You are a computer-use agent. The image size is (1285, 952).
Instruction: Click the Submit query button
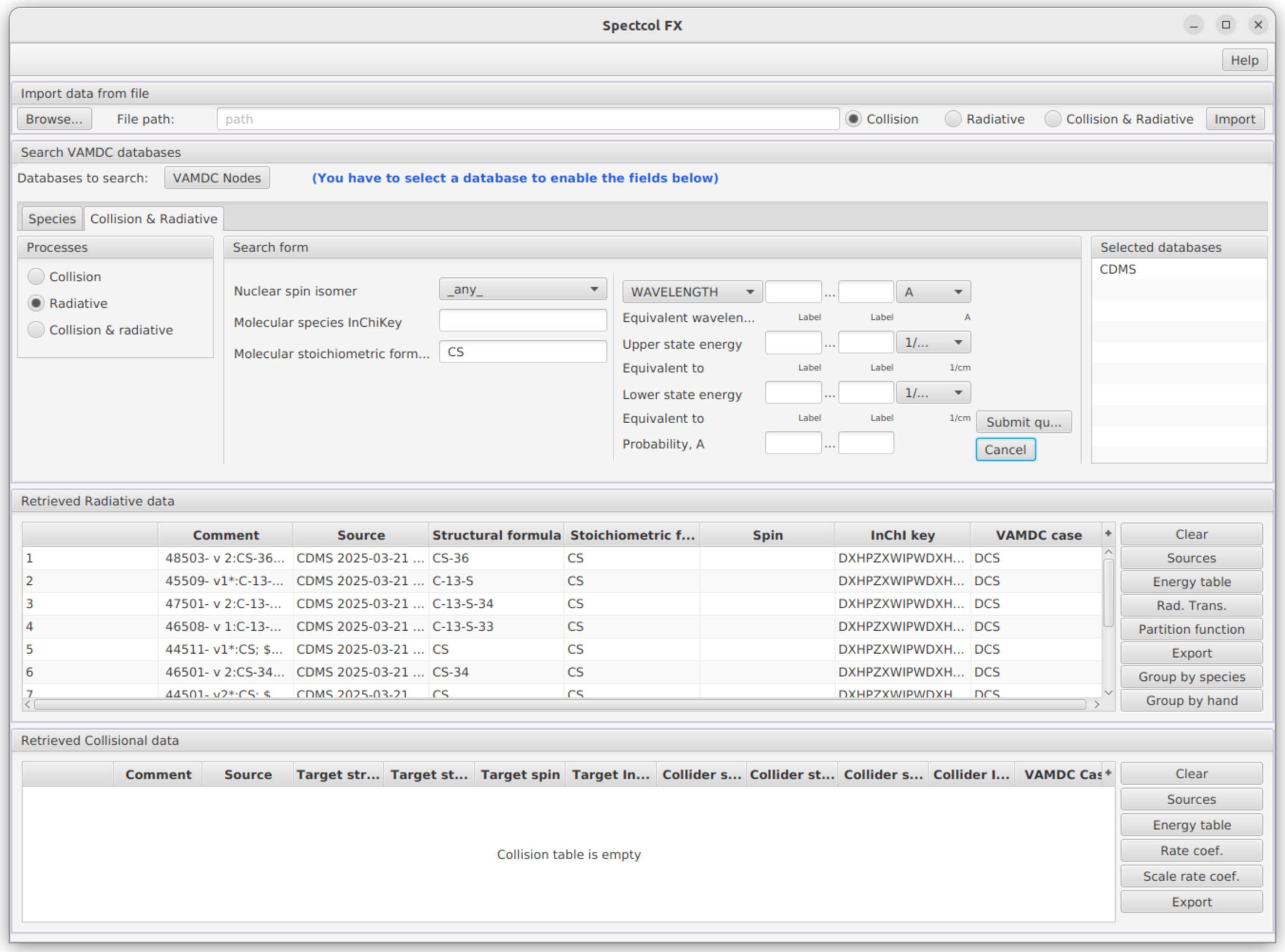pos(1023,422)
